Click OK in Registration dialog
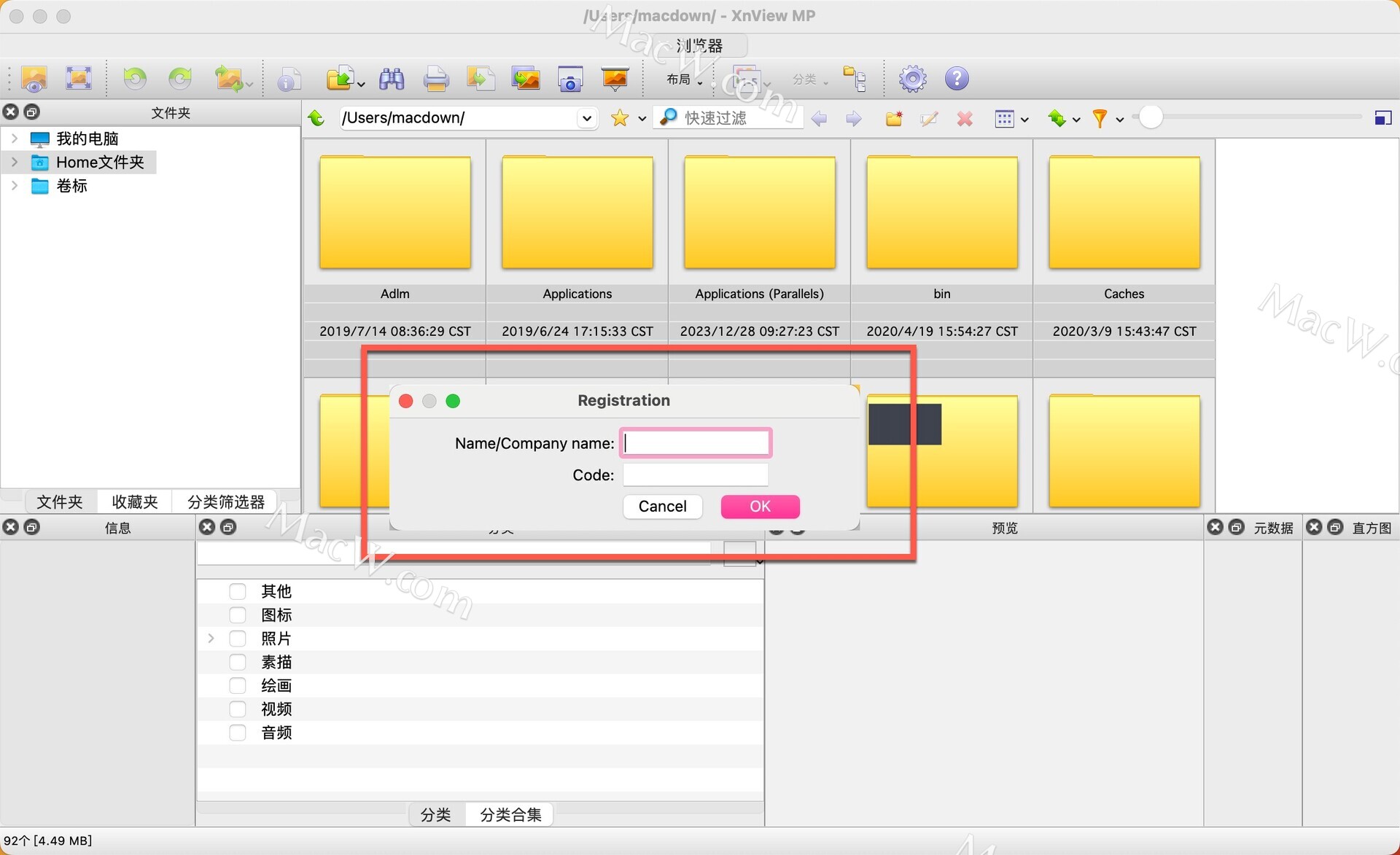 [x=761, y=506]
